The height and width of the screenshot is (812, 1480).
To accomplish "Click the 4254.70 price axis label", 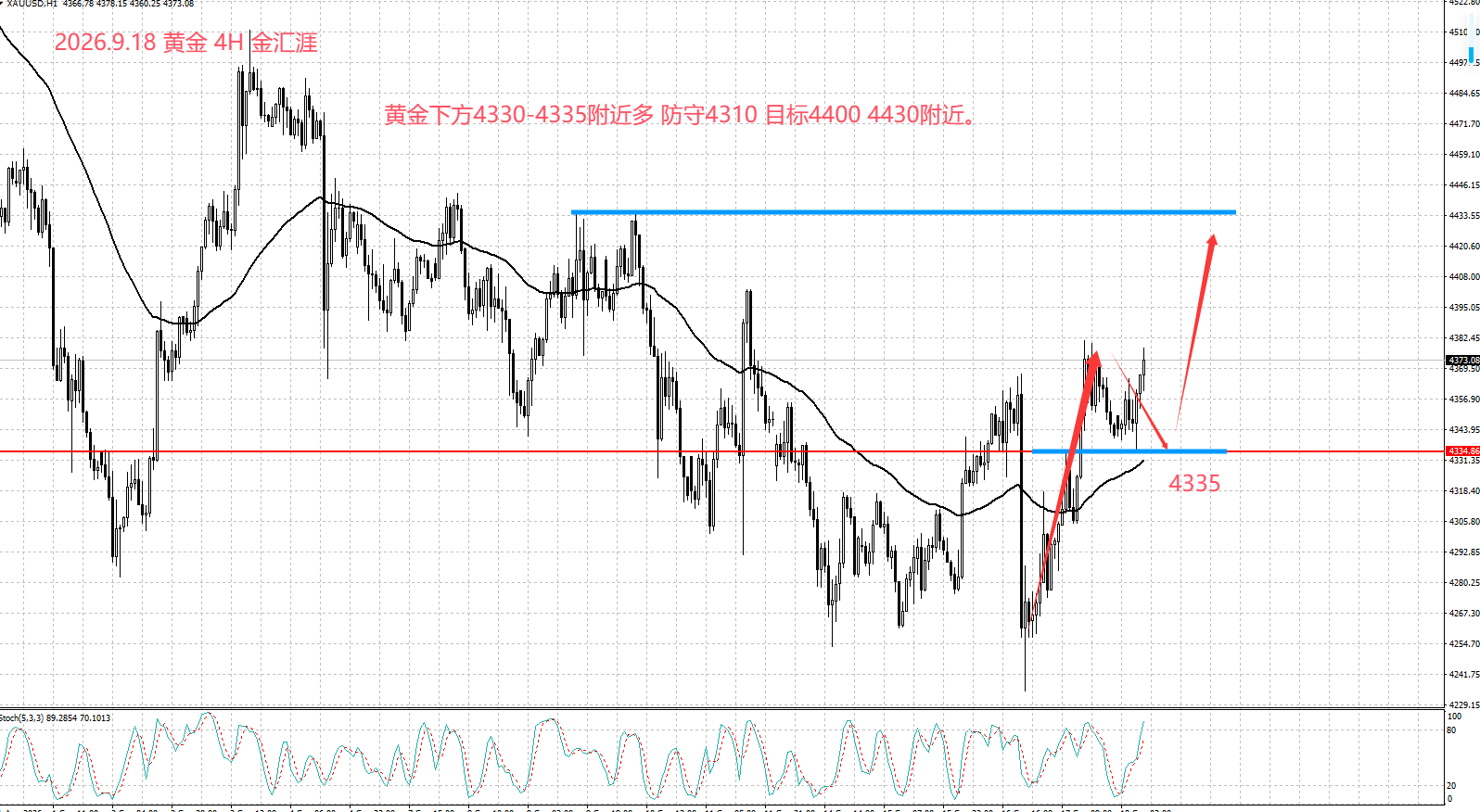I will coord(1464,644).
